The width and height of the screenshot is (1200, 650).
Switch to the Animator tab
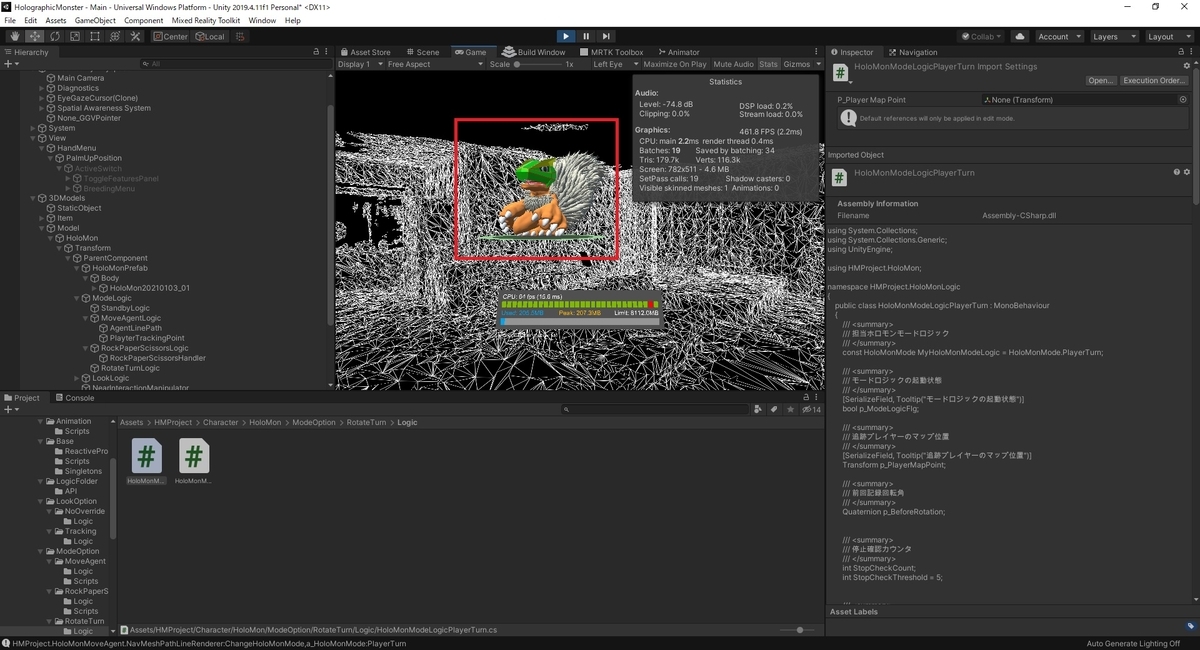coord(678,52)
